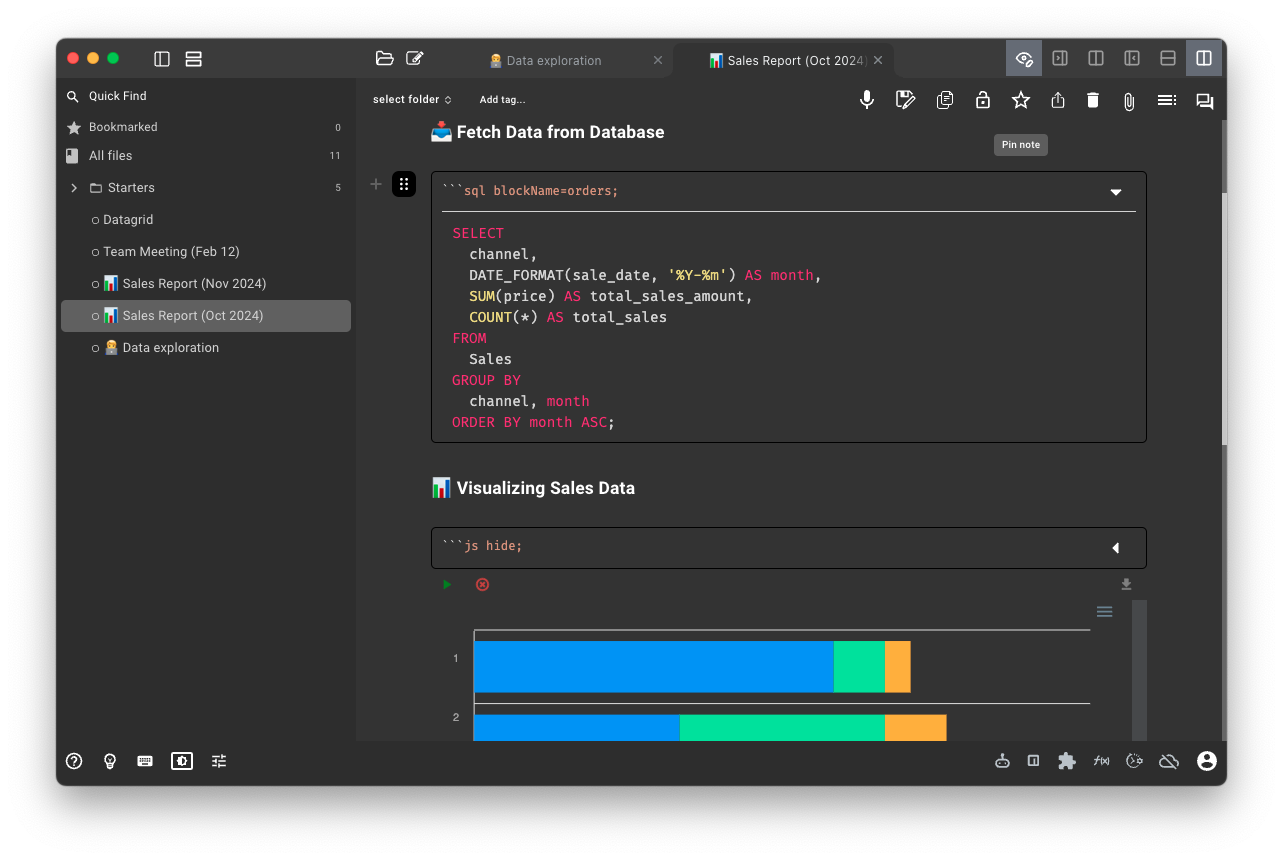The width and height of the screenshot is (1283, 860).
Task: Start voice dictation with microphone icon
Action: (867, 100)
